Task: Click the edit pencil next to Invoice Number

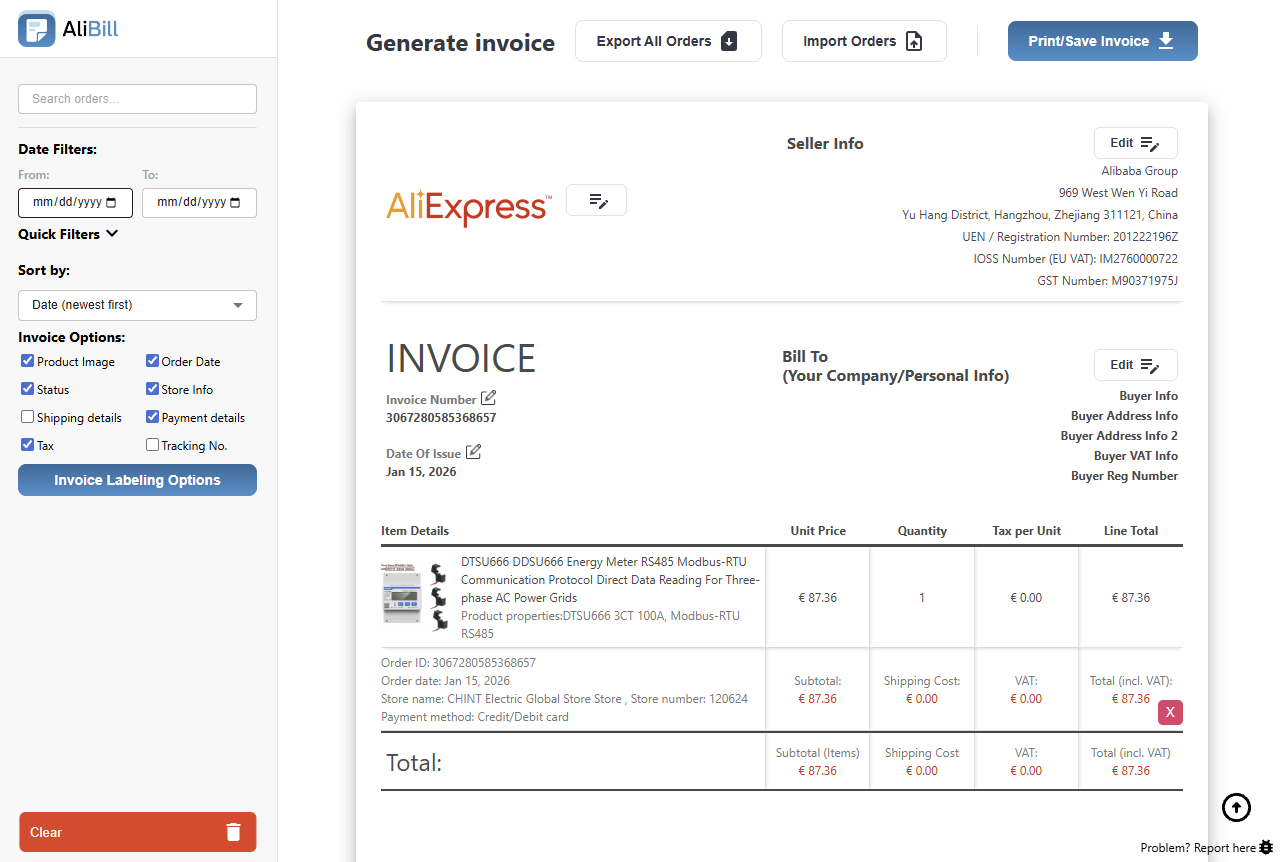Action: [487, 397]
